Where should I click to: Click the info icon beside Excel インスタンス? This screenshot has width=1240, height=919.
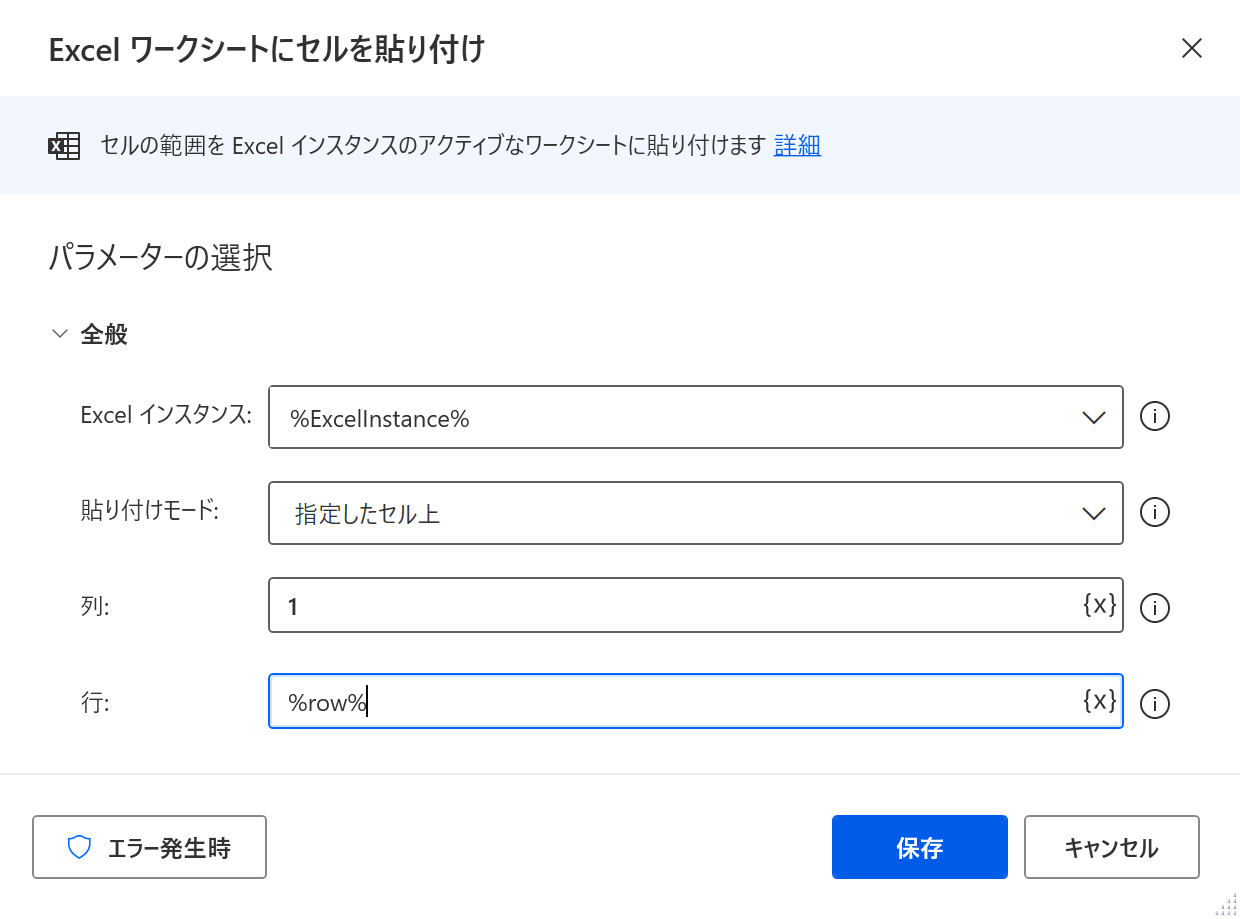tap(1154, 417)
